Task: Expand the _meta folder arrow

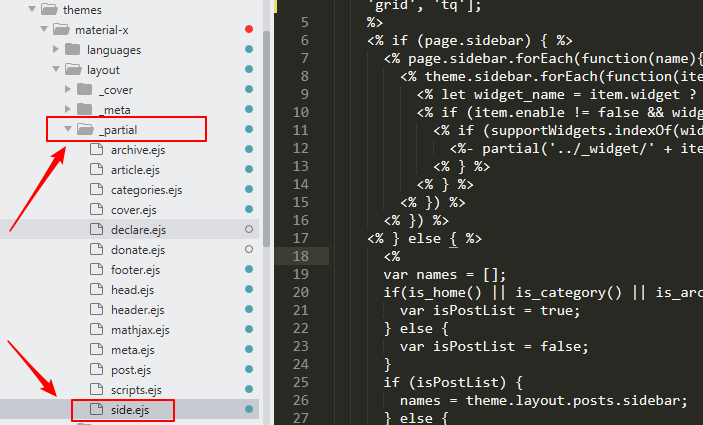Action: tap(68, 109)
